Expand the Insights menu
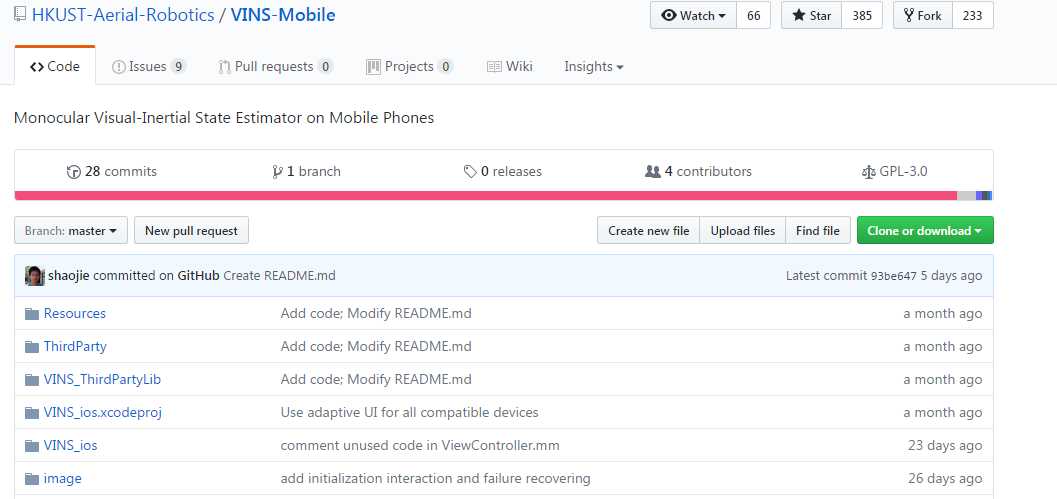This screenshot has height=499, width=1057. coord(593,66)
